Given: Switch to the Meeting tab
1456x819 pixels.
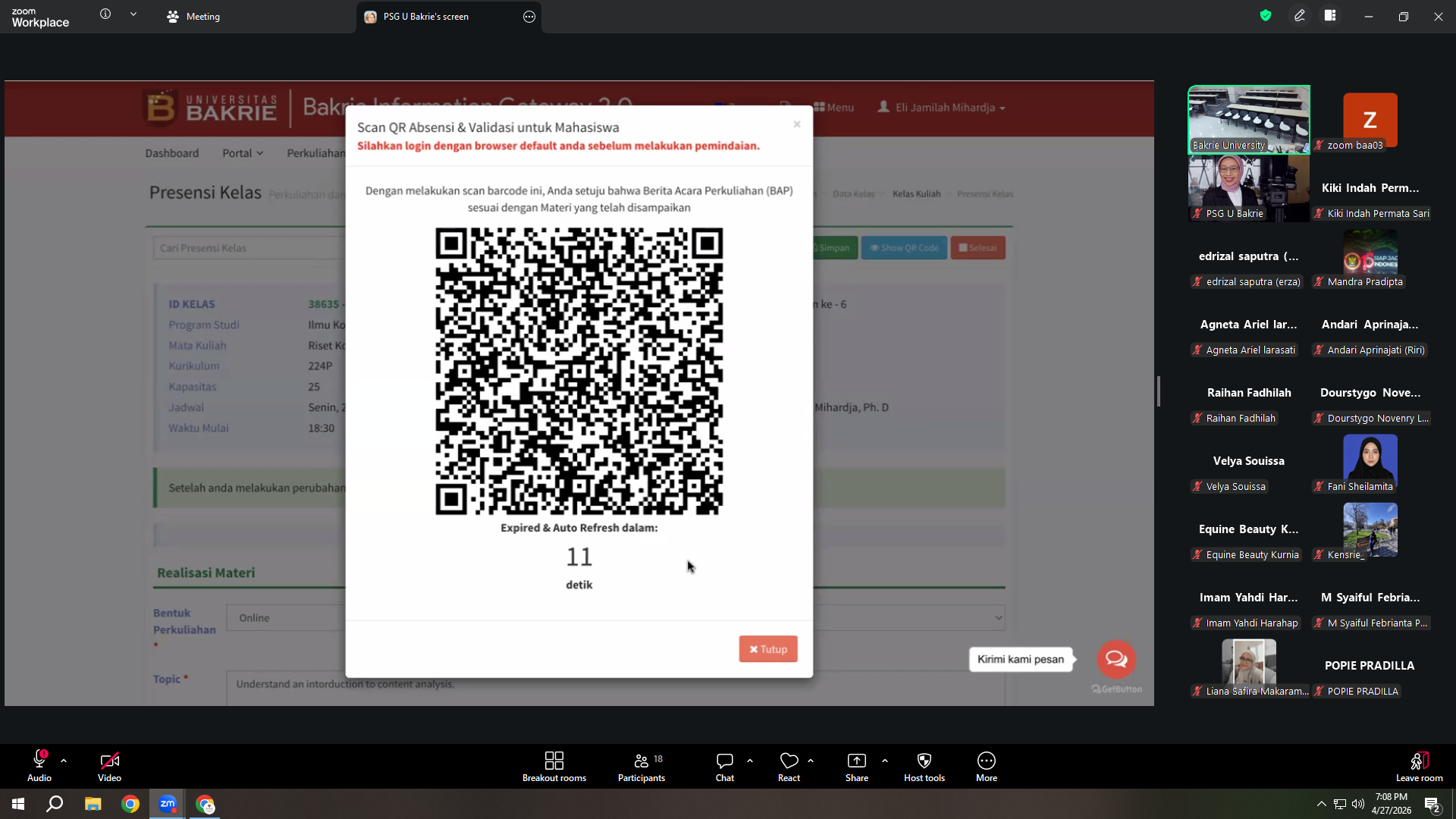Looking at the screenshot, I should (x=194, y=17).
